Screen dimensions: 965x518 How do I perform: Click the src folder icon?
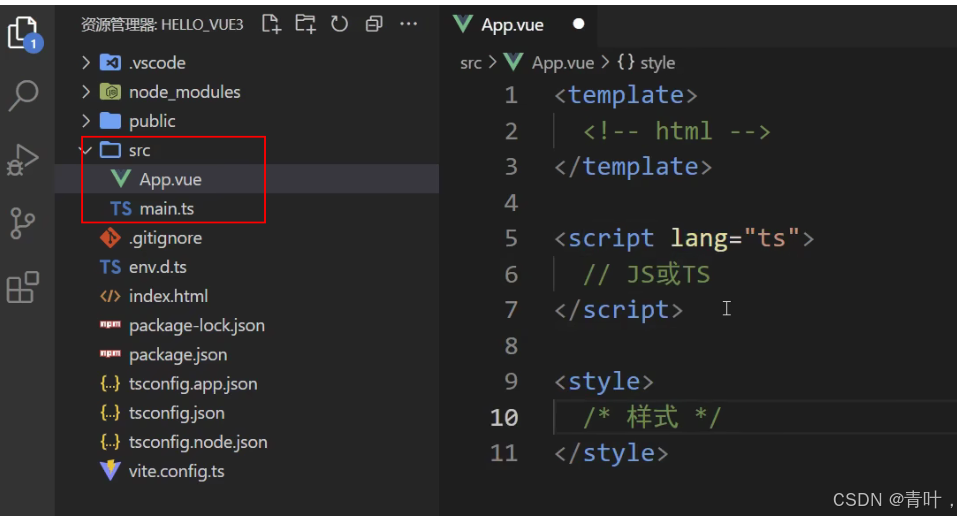(110, 149)
